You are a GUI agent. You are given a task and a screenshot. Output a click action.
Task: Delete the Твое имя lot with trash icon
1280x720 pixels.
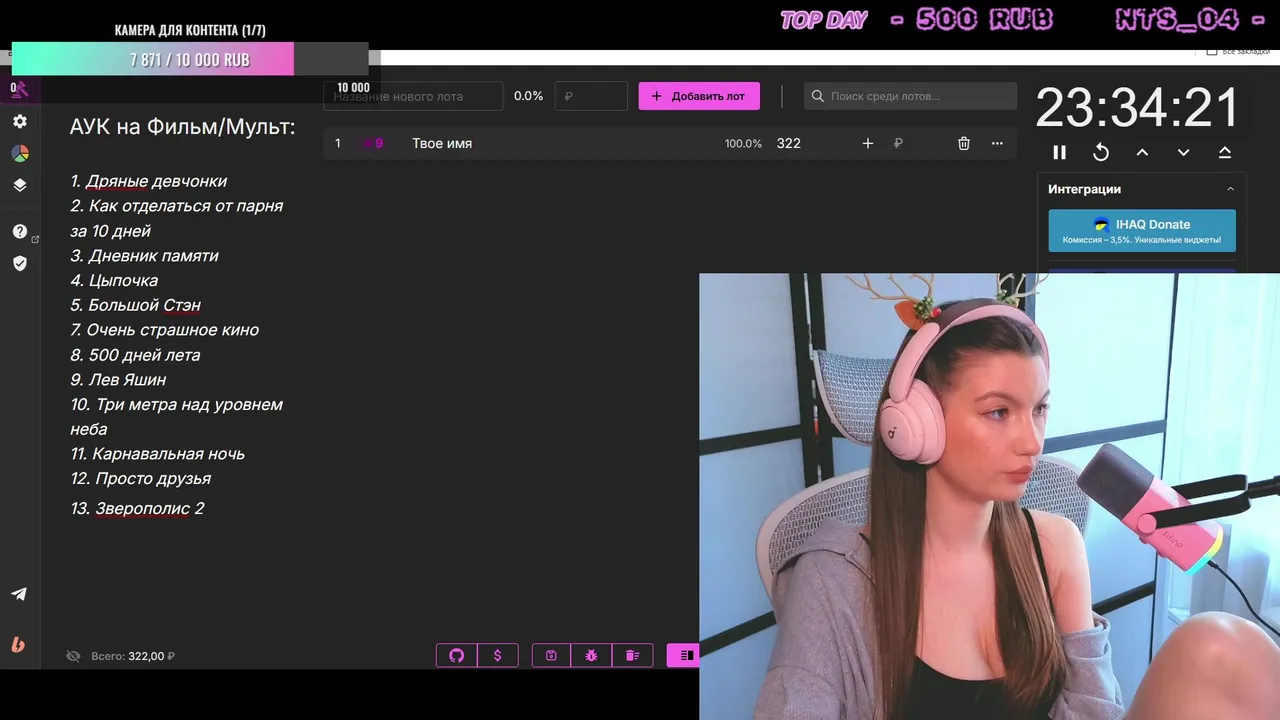click(x=964, y=143)
